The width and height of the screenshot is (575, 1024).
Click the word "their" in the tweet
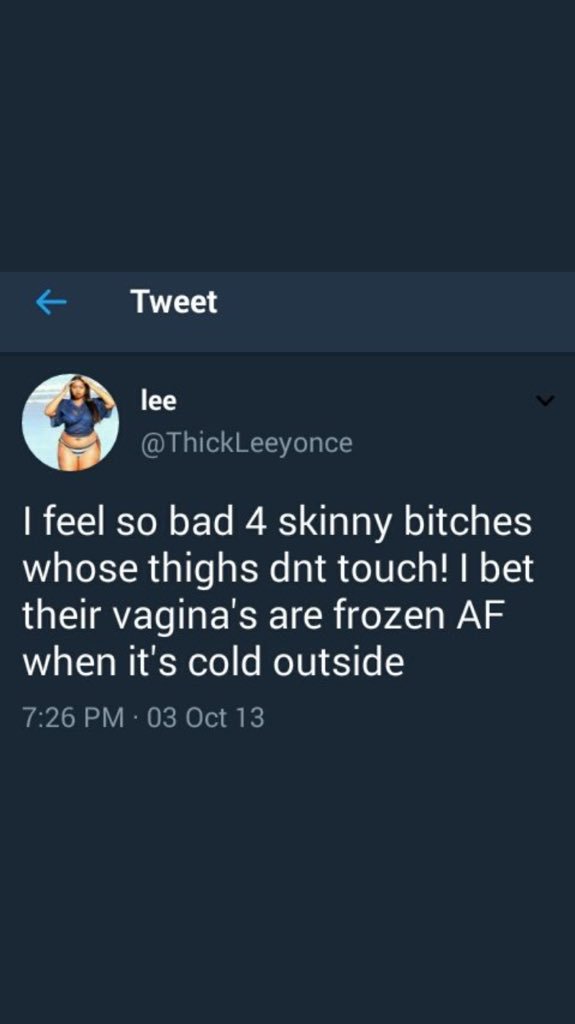(x=54, y=615)
